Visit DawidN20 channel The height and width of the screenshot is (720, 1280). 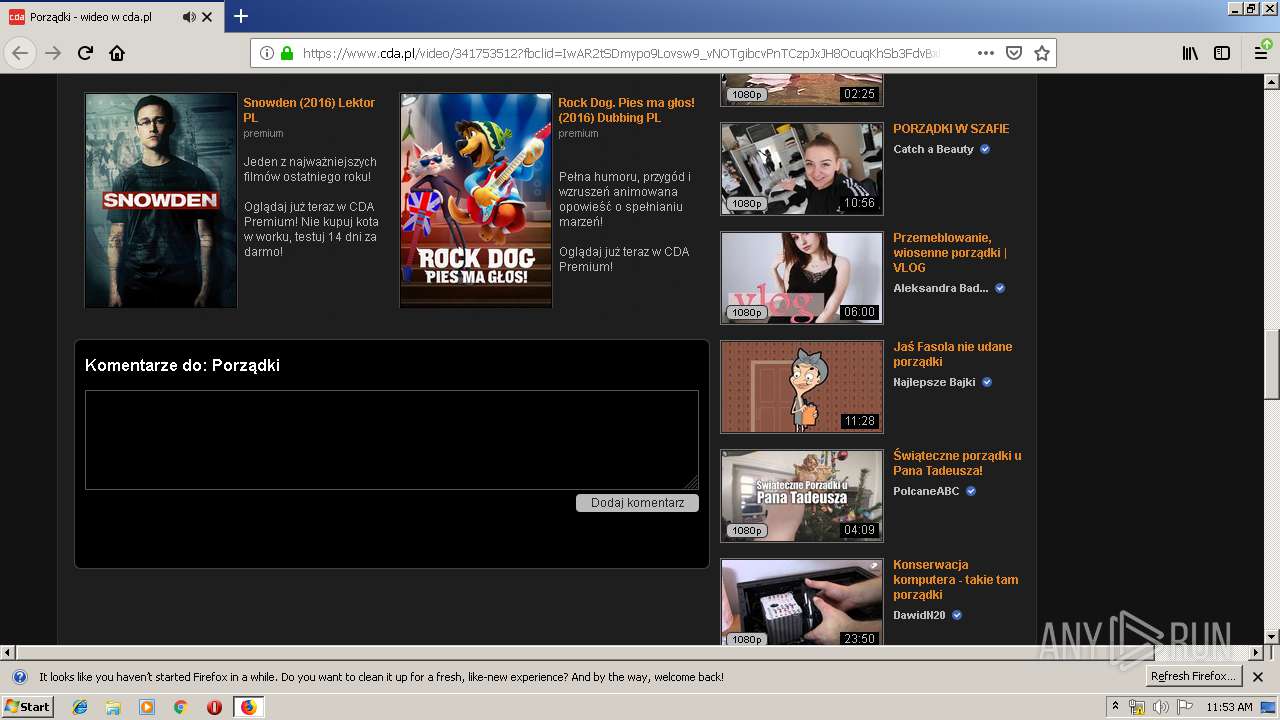(919, 615)
